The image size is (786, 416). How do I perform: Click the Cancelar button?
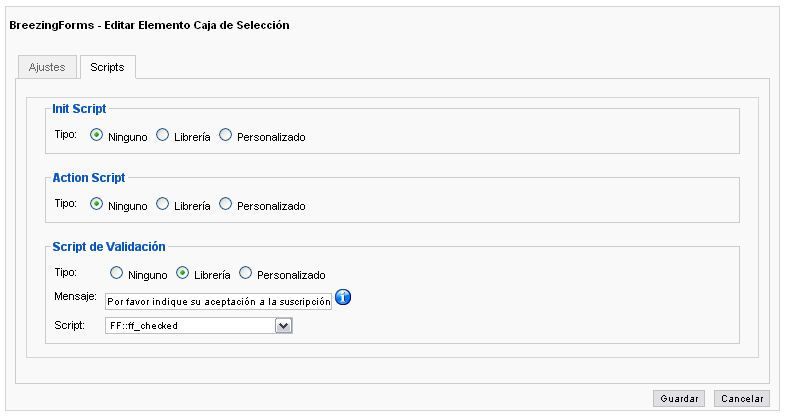point(742,398)
